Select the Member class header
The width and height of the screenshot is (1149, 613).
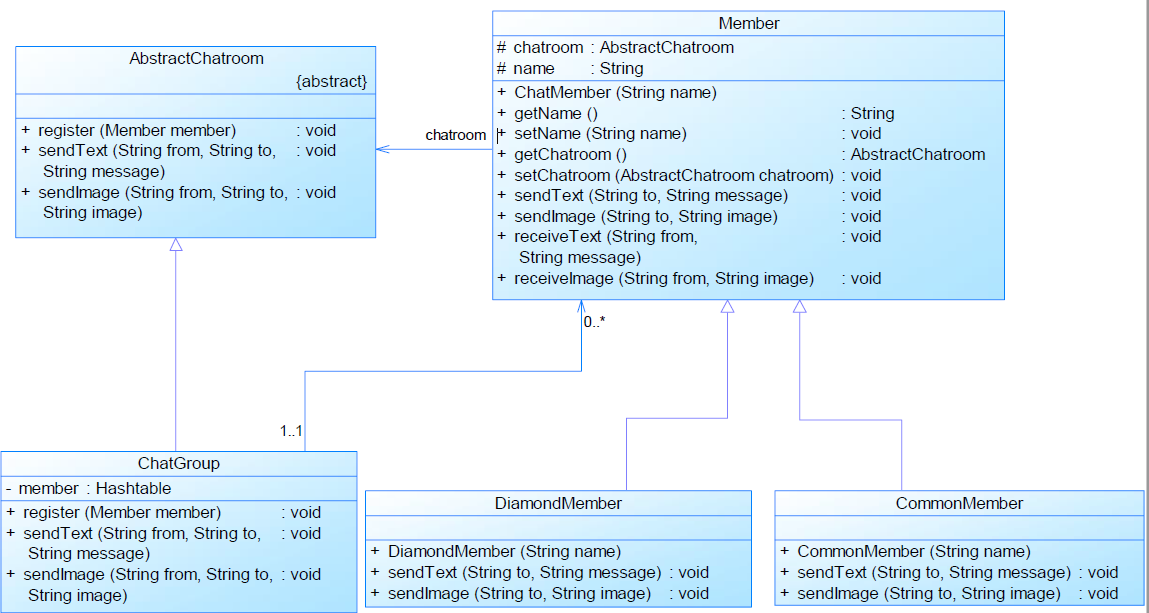pyautogui.click(x=748, y=23)
